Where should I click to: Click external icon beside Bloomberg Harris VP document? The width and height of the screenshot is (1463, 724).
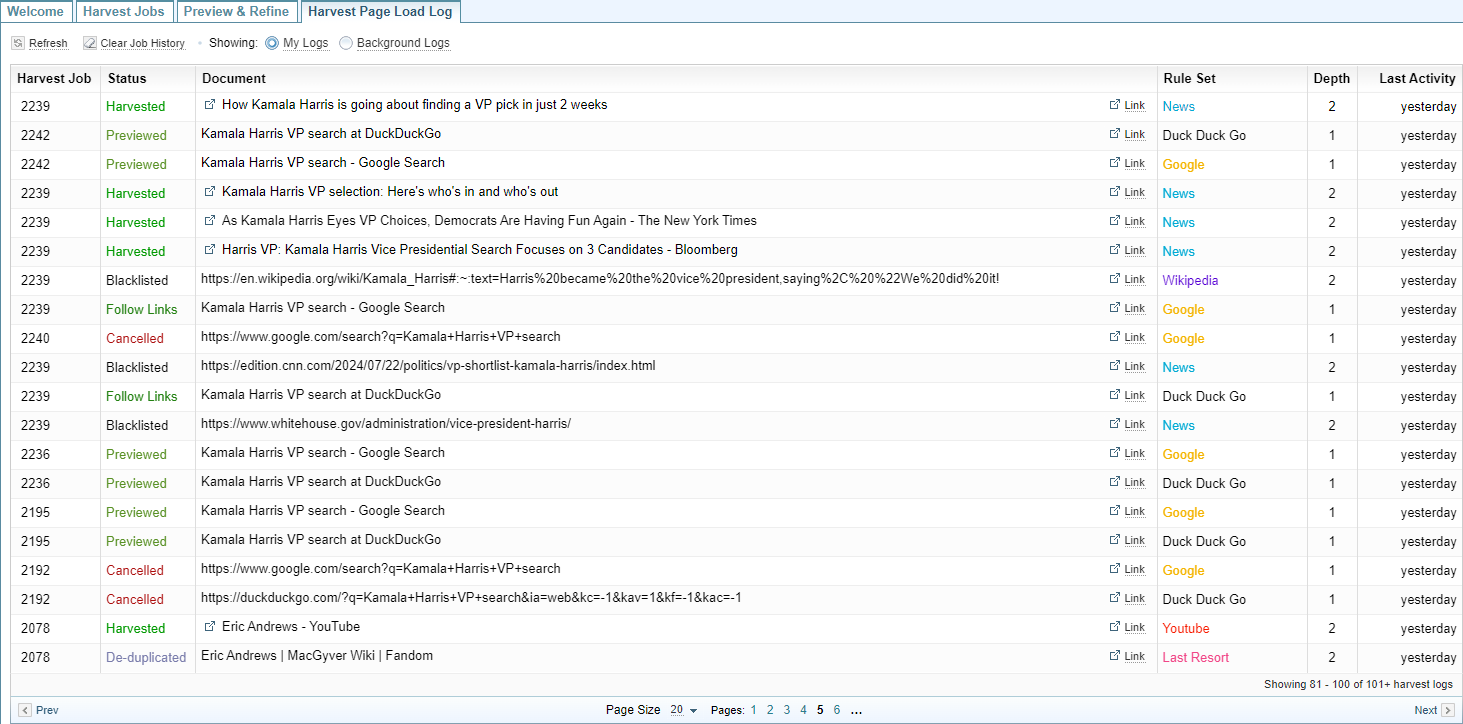[210, 250]
